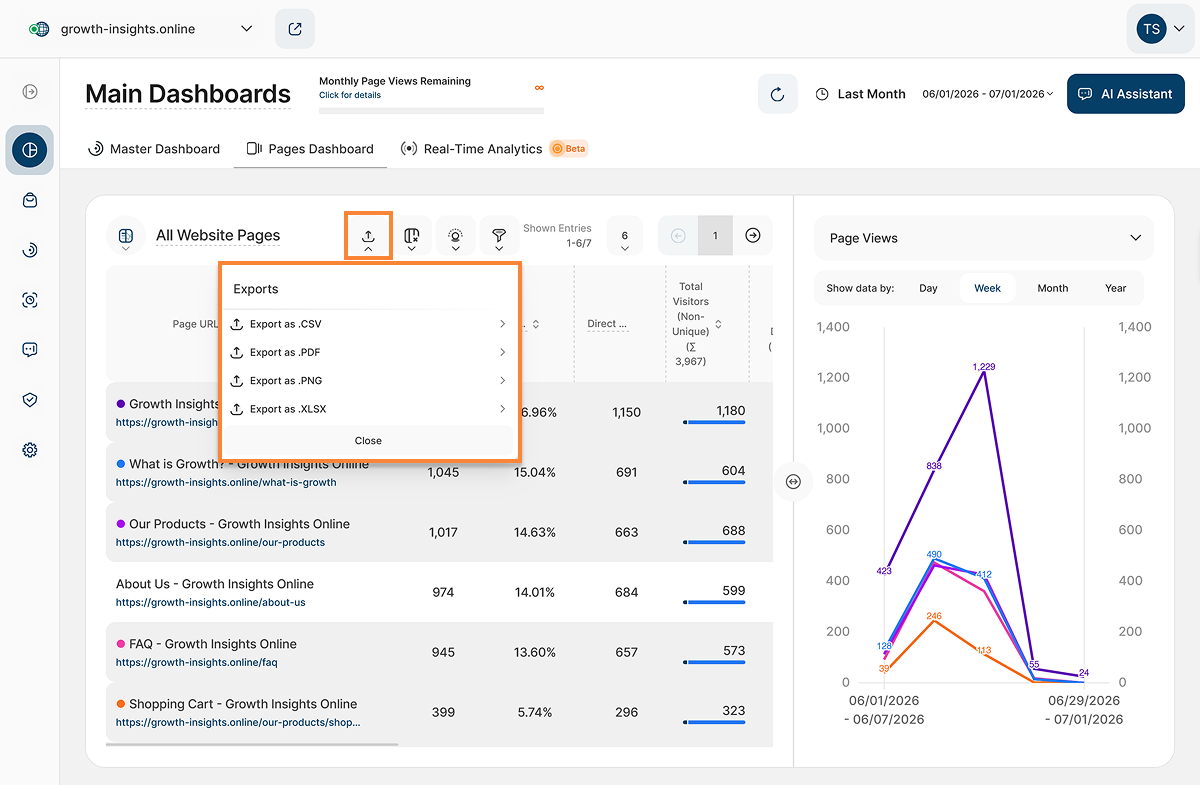Select Export as .CSV
The height and width of the screenshot is (785, 1200).
pos(368,324)
